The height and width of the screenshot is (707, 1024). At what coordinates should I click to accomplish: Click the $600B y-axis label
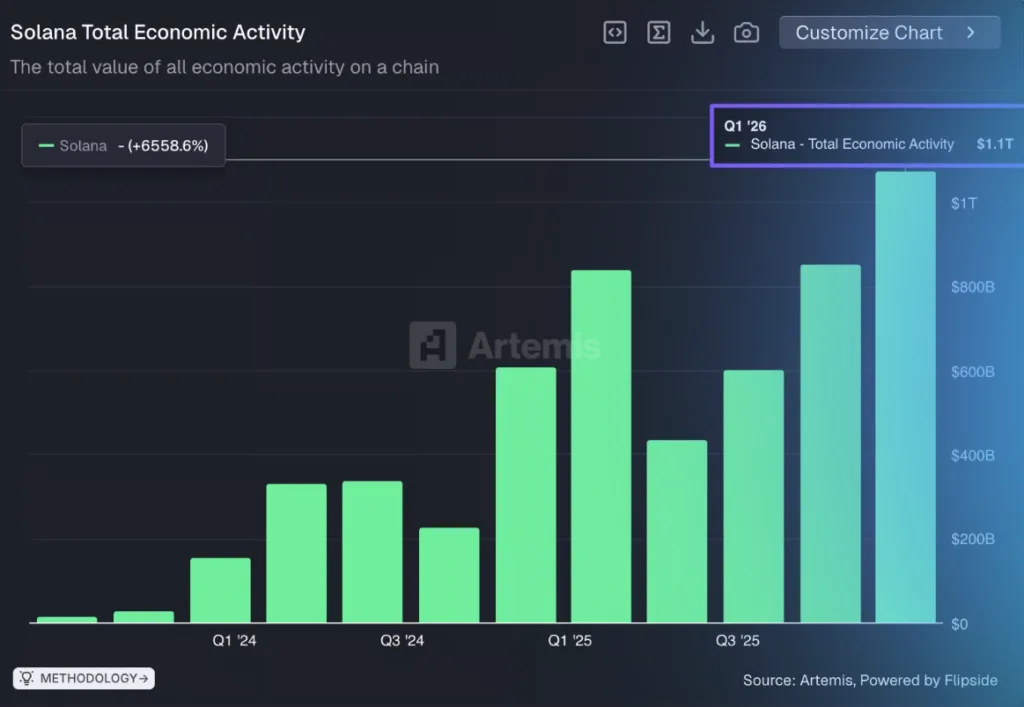(973, 371)
